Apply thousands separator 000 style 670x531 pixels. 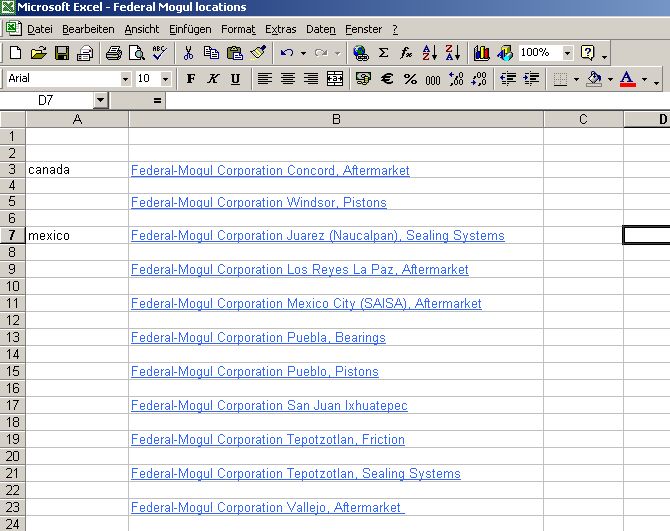[433, 79]
